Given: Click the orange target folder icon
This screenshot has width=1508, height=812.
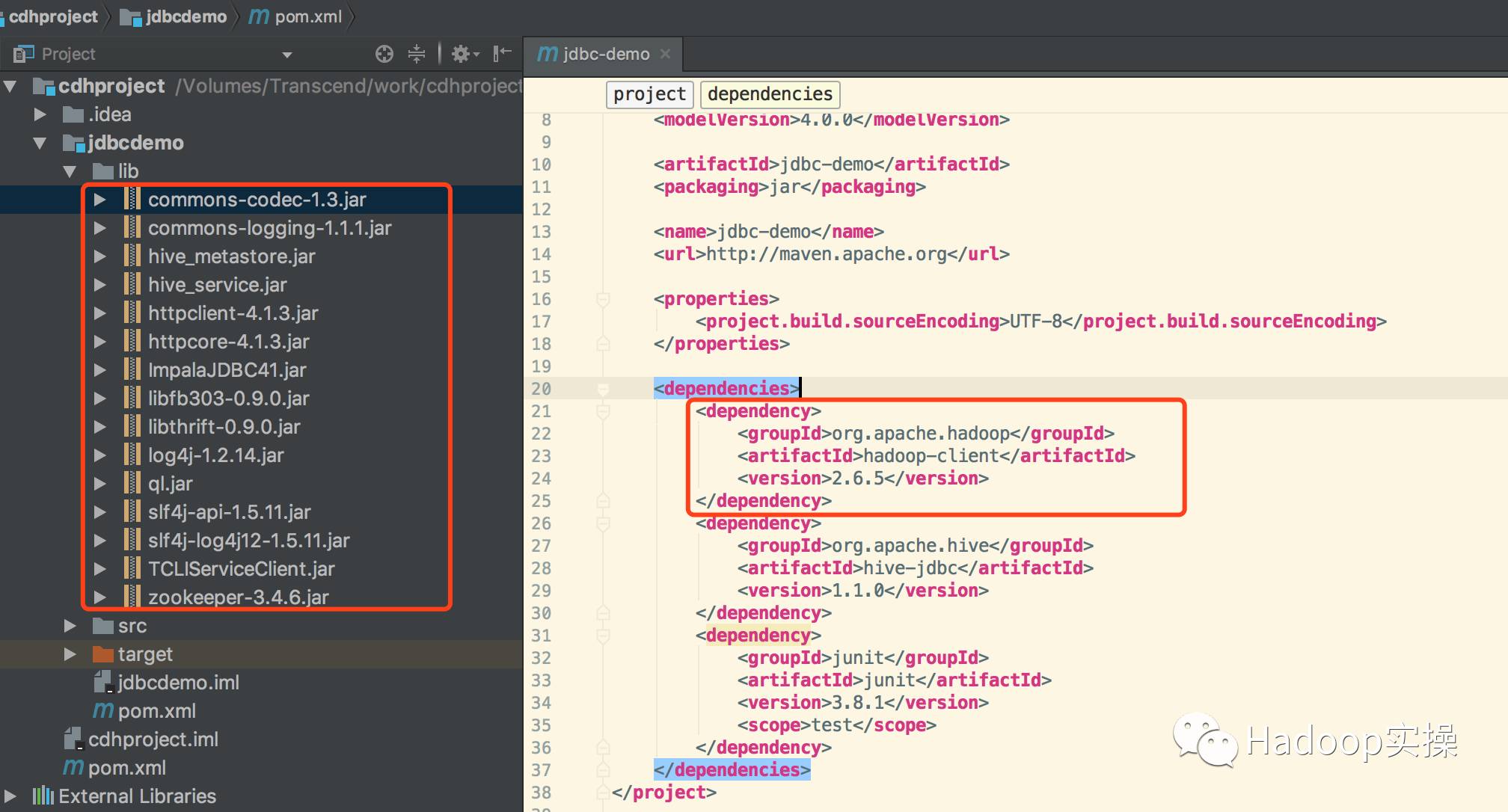Looking at the screenshot, I should click(x=102, y=654).
